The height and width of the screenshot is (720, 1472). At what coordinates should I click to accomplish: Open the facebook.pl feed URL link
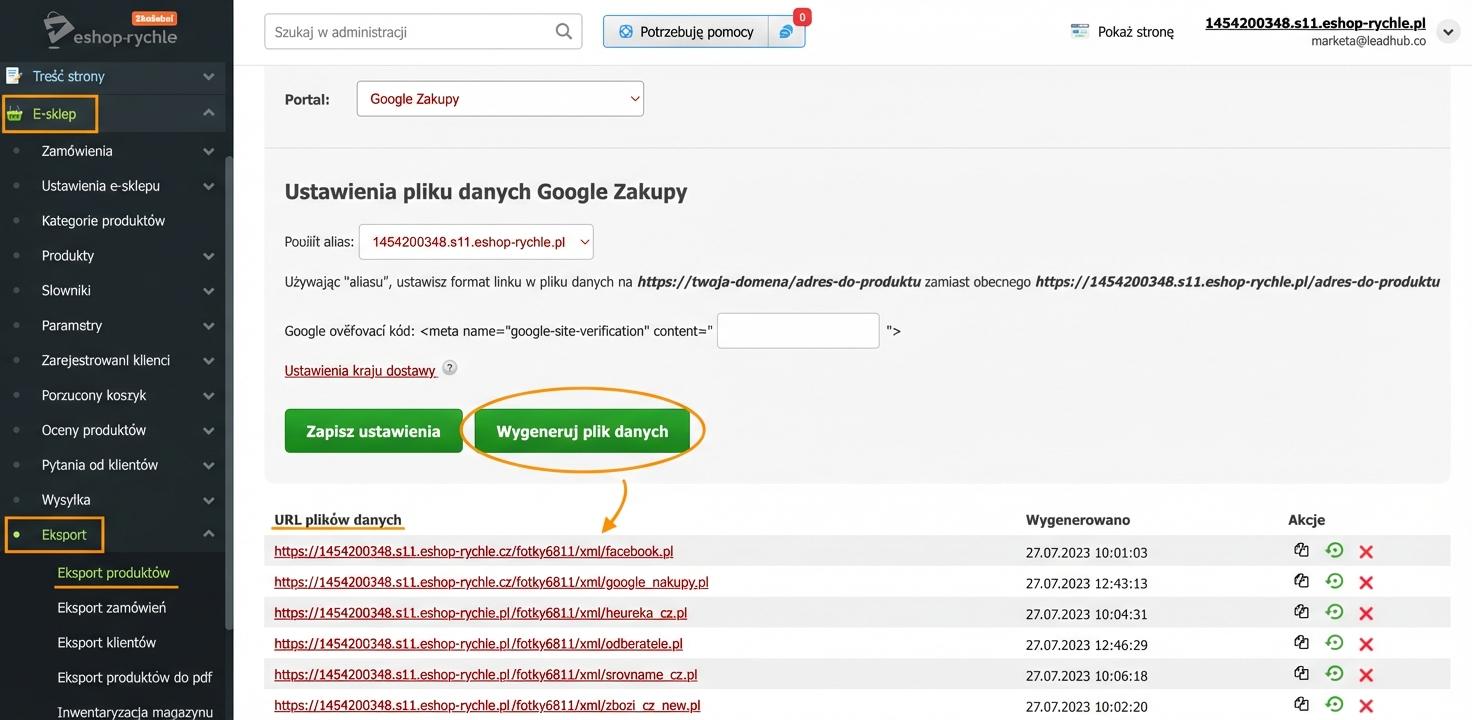(473, 551)
